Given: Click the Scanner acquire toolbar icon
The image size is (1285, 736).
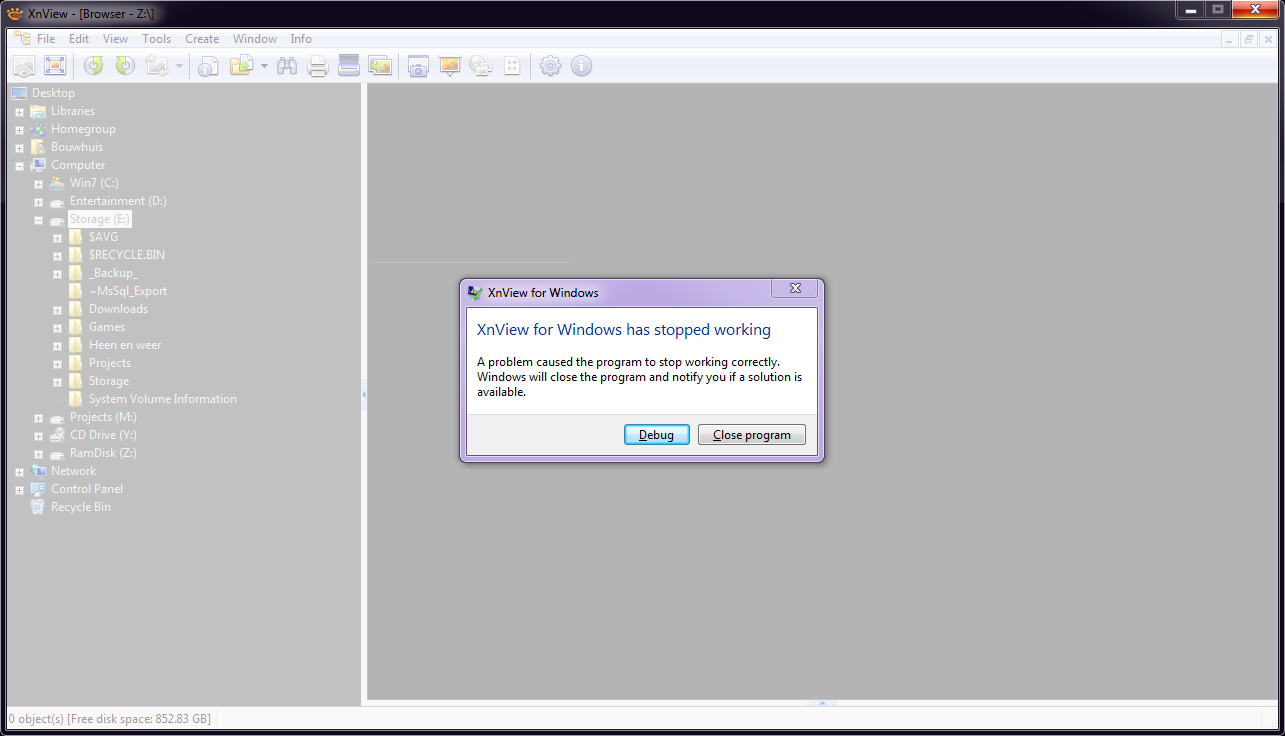Looking at the screenshot, I should tap(349, 66).
